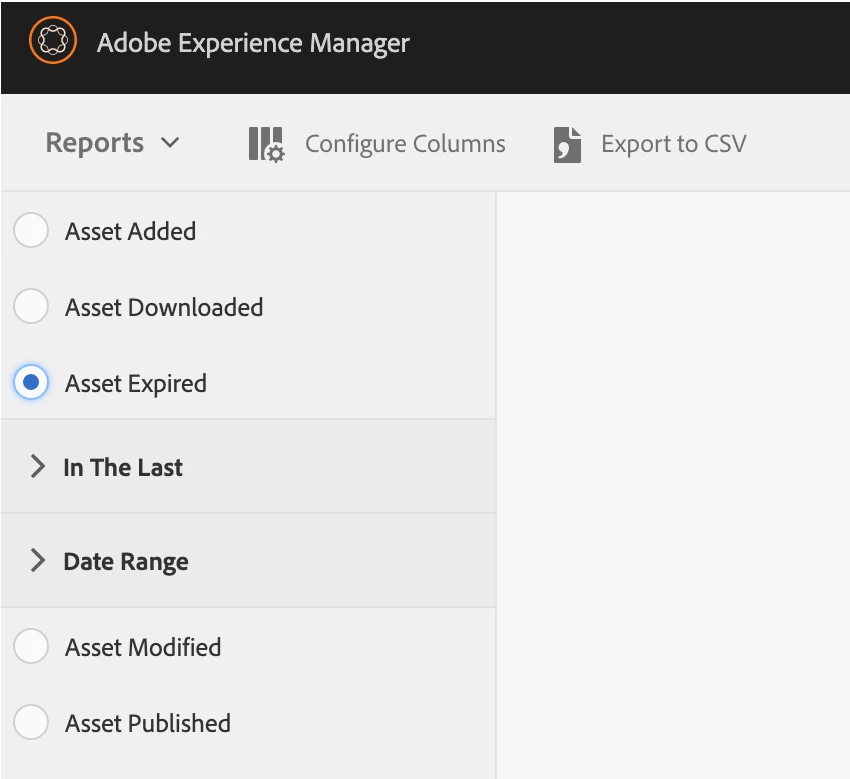The width and height of the screenshot is (850, 779).
Task: Expand the Date Range section chevron
Action: click(x=37, y=560)
